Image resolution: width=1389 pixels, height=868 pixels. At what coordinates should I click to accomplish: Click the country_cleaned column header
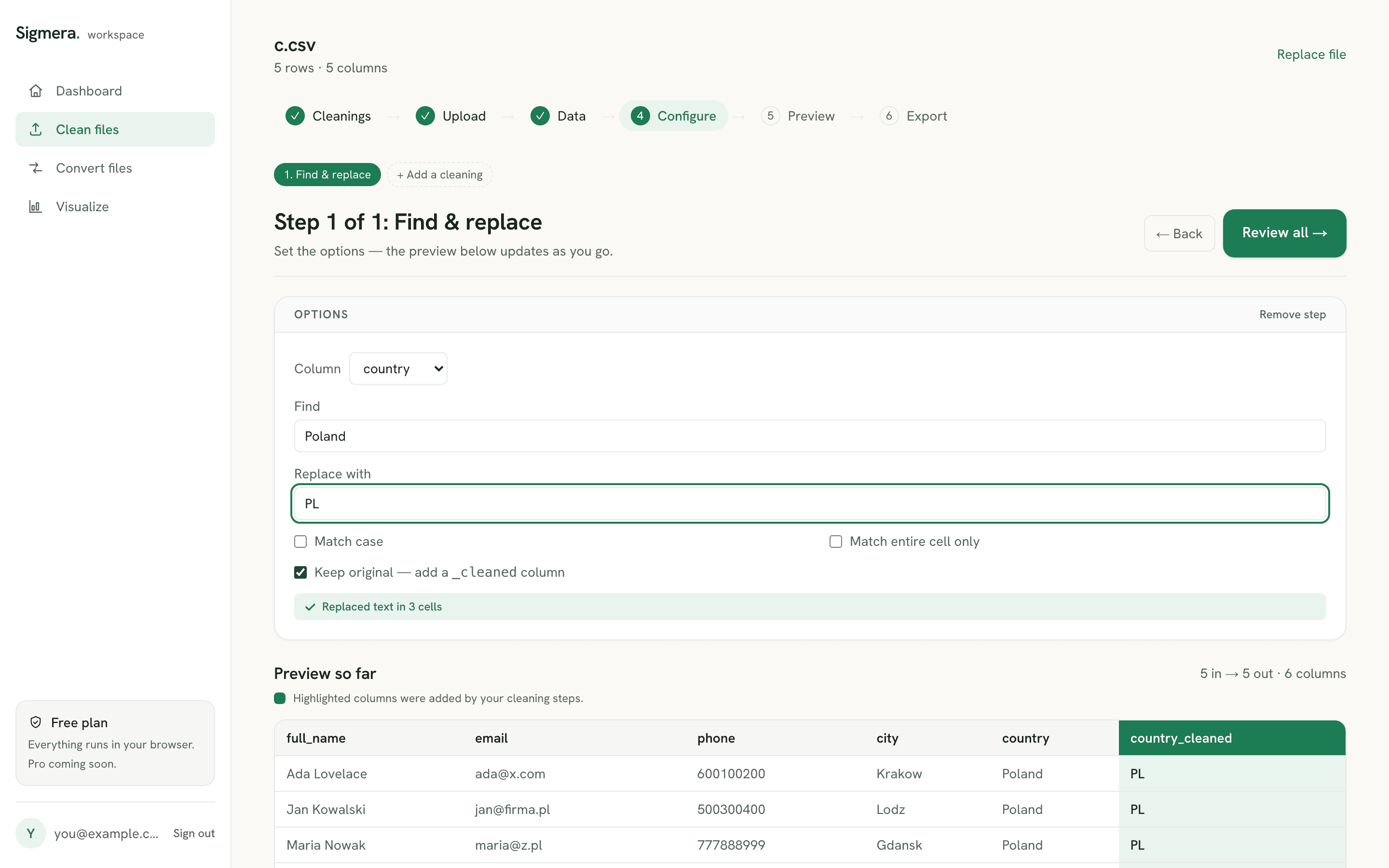(x=1232, y=738)
